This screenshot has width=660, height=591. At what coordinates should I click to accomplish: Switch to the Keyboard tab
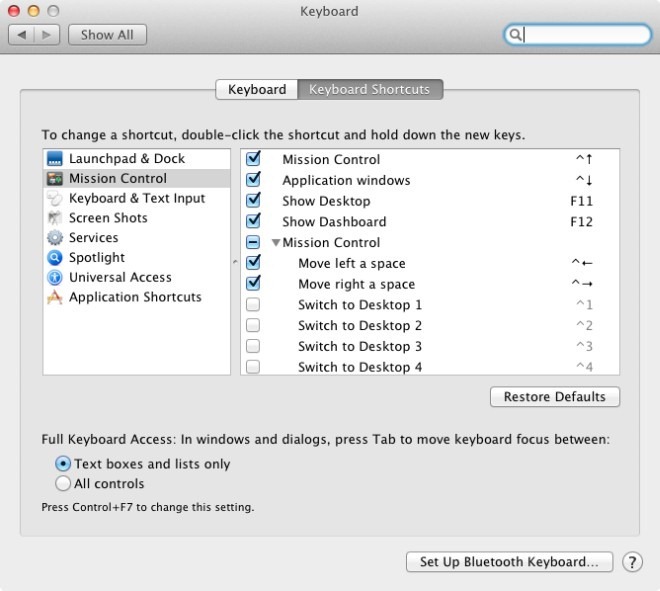pyautogui.click(x=257, y=89)
